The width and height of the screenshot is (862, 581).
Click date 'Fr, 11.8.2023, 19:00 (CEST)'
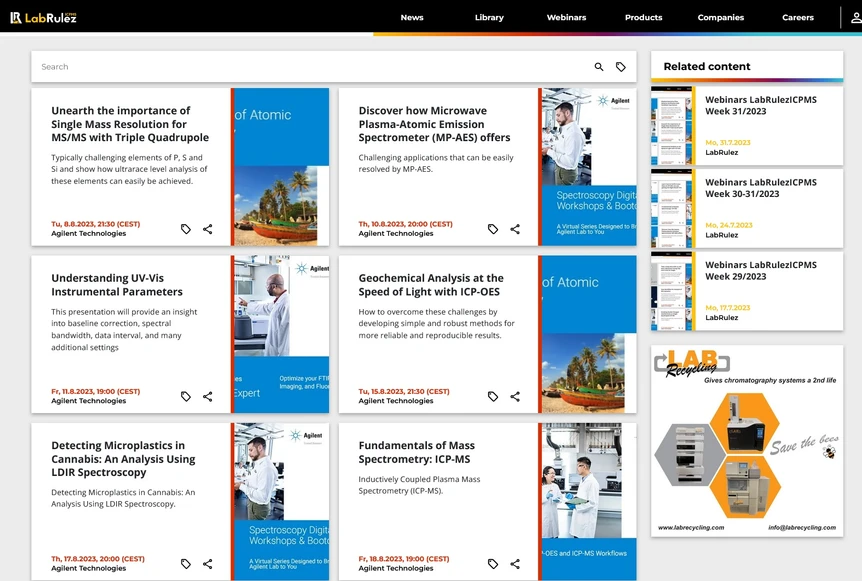(x=96, y=391)
